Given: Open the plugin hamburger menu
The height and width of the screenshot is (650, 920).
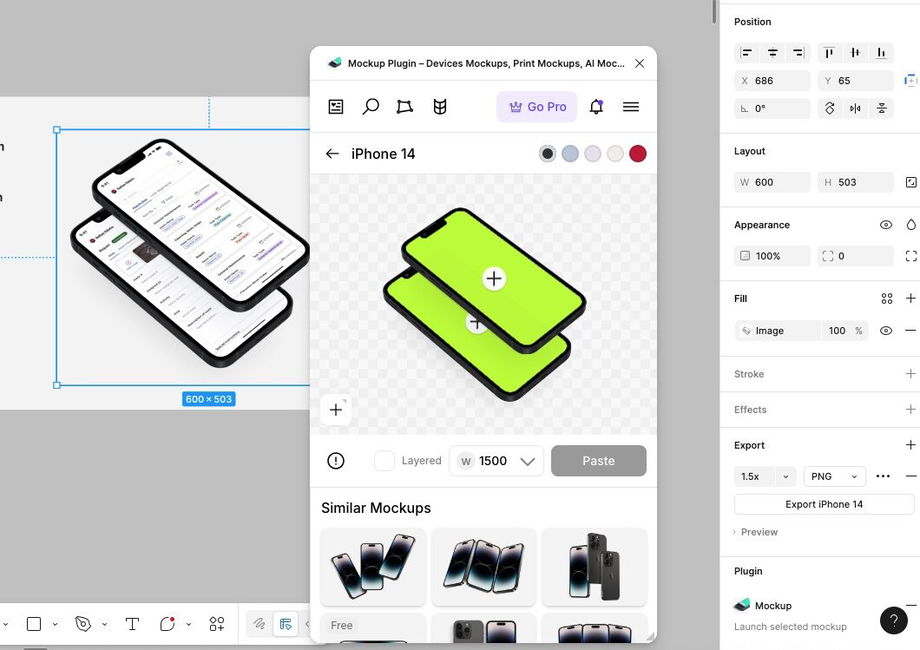Looking at the screenshot, I should [x=631, y=106].
